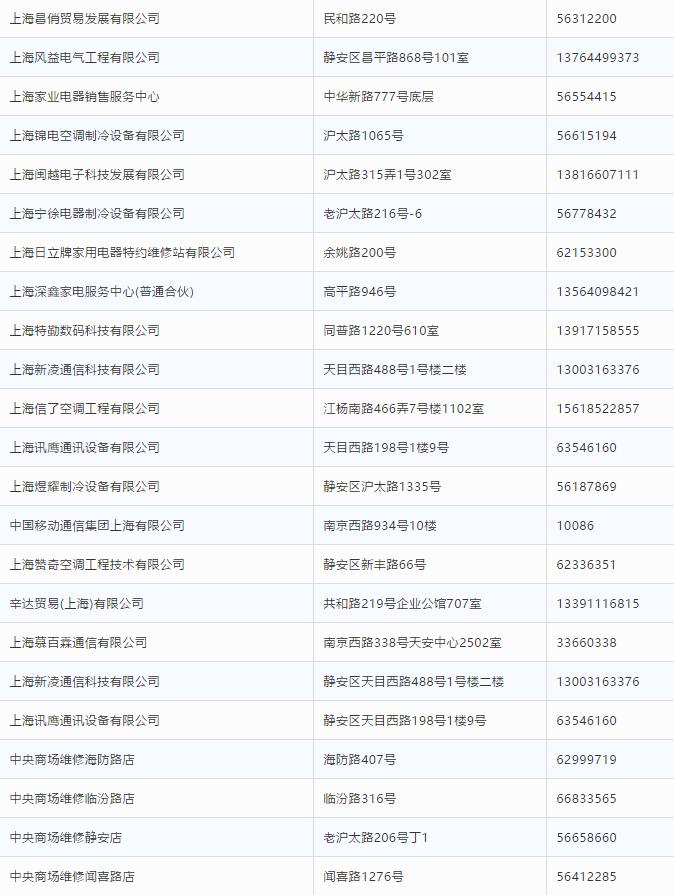This screenshot has width=674, height=895.
Task: Click address 共和路219号企业公馆707室
Action: [x=402, y=603]
